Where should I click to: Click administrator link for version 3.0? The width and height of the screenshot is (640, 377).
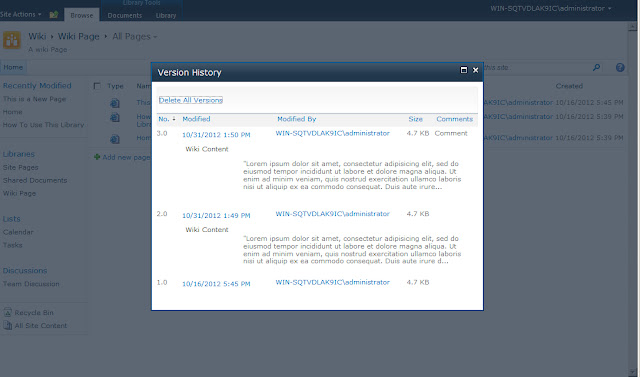click(x=333, y=133)
